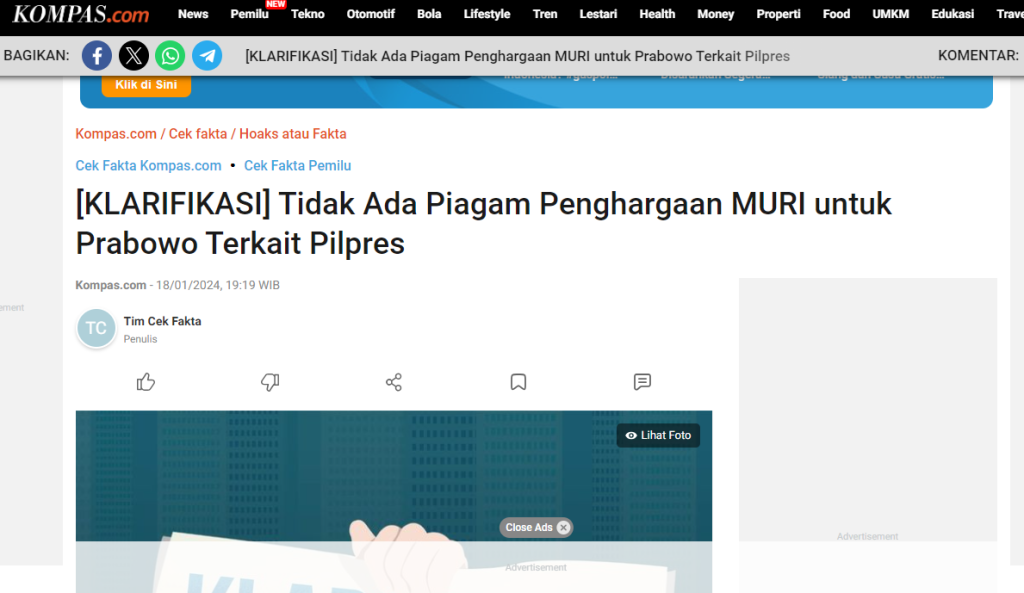Open the Money menu
This screenshot has width=1024, height=593.
(716, 14)
